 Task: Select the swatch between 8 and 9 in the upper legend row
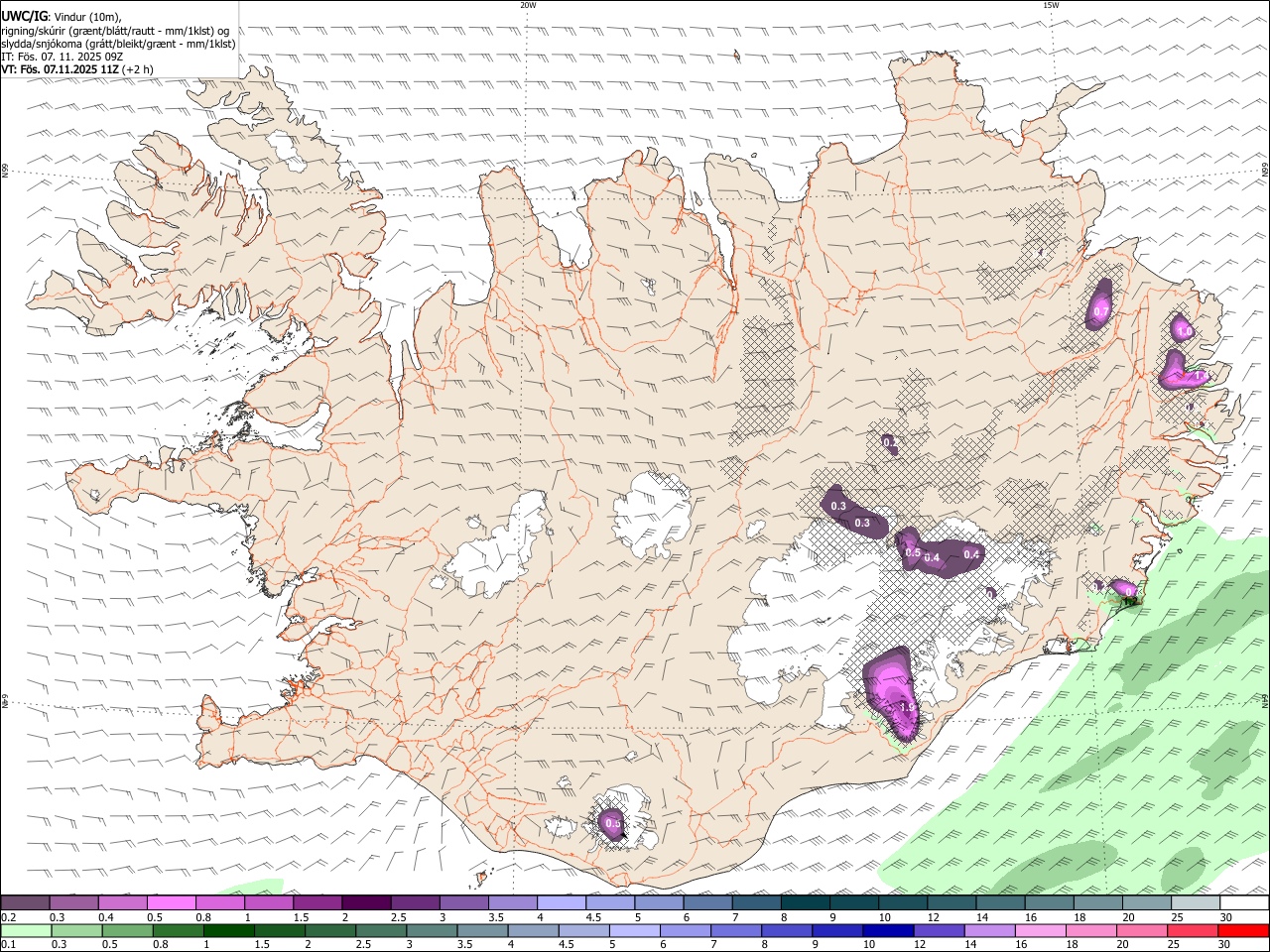click(x=806, y=903)
